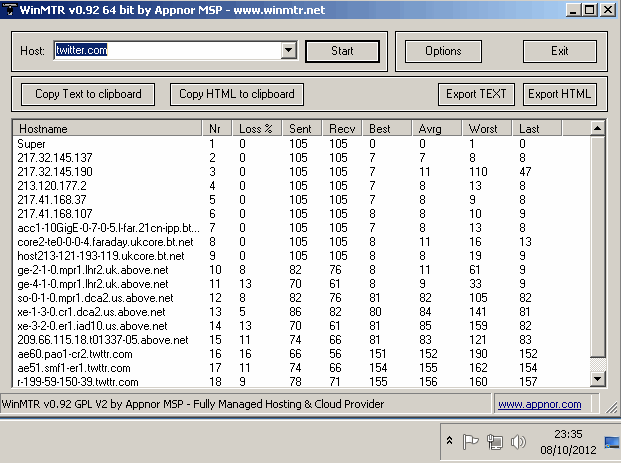Click the list scrollbar up arrow
The width and height of the screenshot is (621, 463).
click(x=597, y=128)
